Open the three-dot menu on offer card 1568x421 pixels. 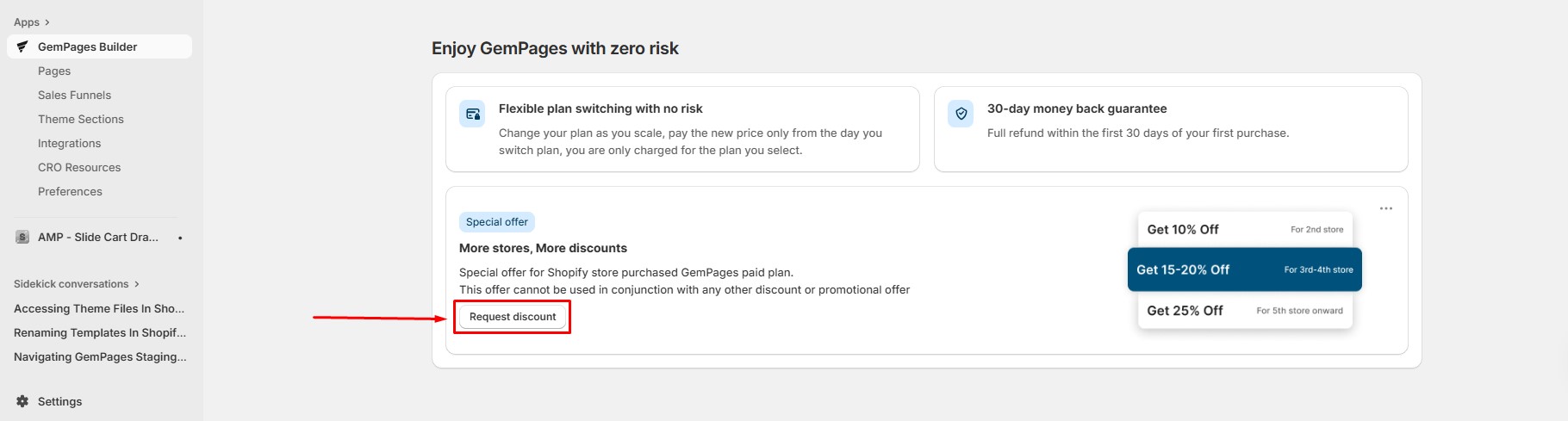click(x=1385, y=208)
